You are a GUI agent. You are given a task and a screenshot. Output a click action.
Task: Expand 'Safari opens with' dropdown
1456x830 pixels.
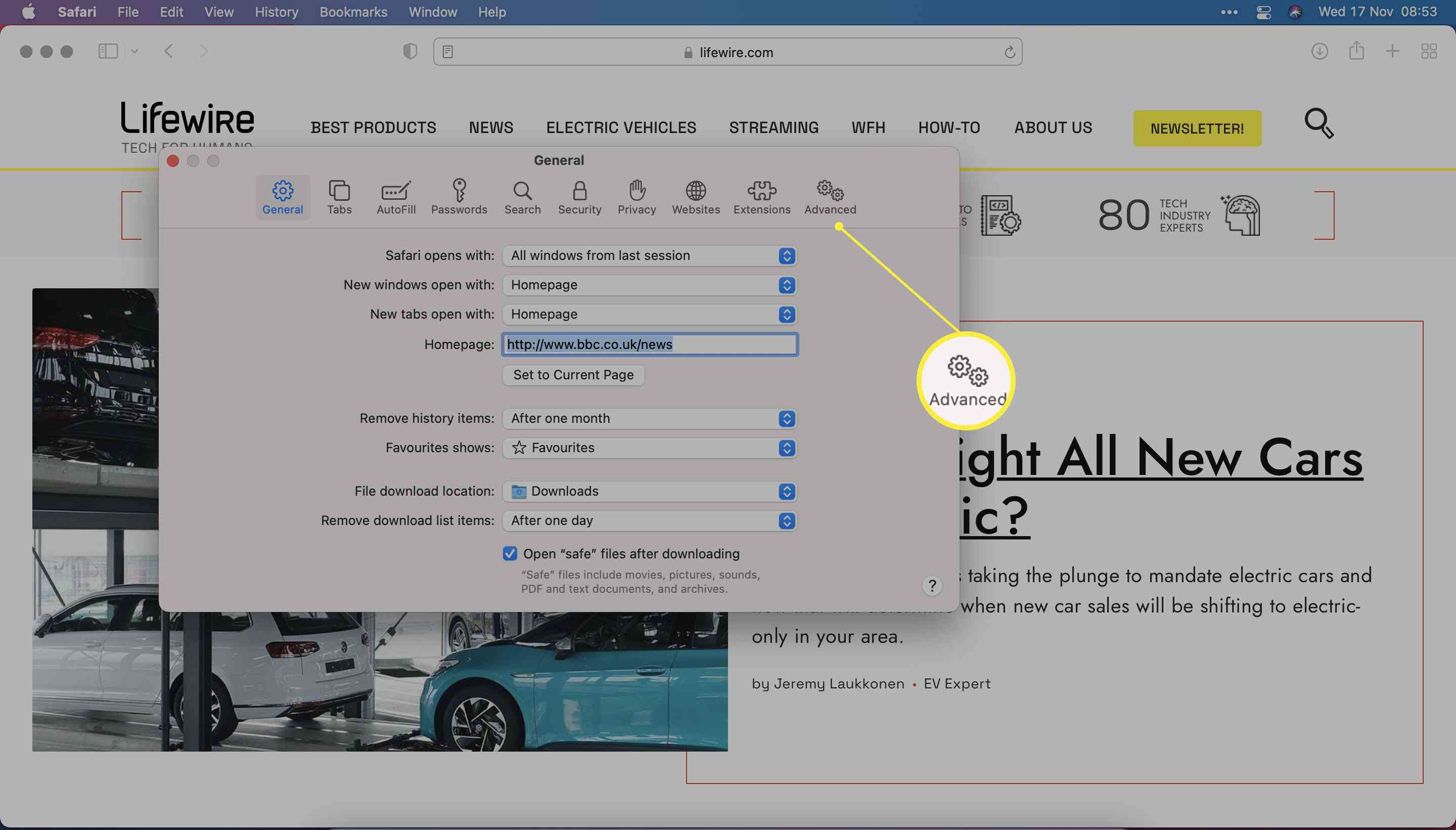click(650, 256)
